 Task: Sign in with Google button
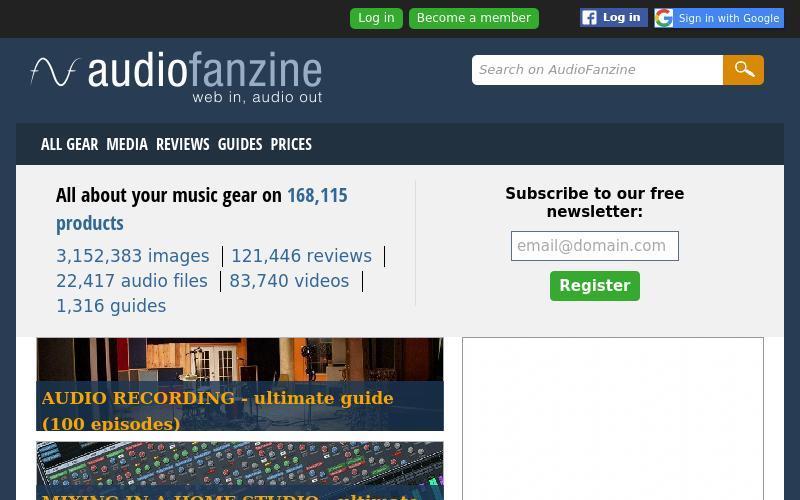719,18
